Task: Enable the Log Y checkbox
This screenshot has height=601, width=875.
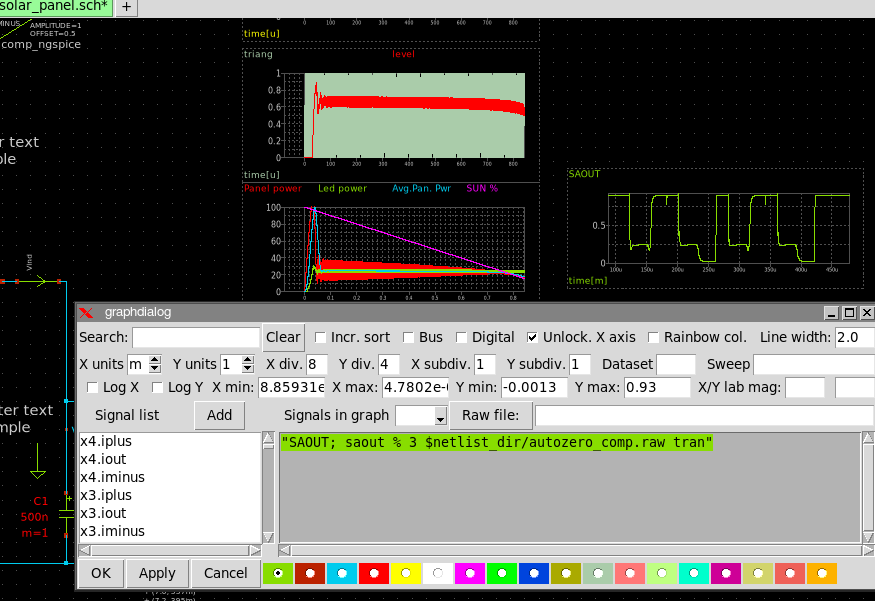Action: [158, 387]
